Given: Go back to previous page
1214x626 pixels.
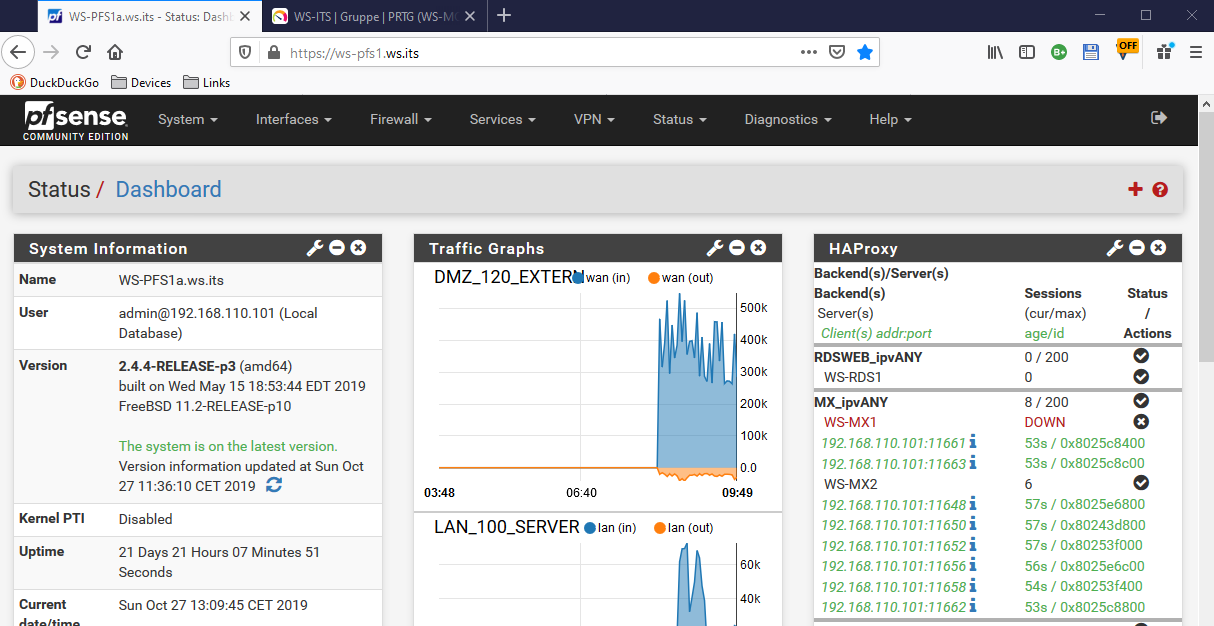Looking at the screenshot, I should (19, 52).
